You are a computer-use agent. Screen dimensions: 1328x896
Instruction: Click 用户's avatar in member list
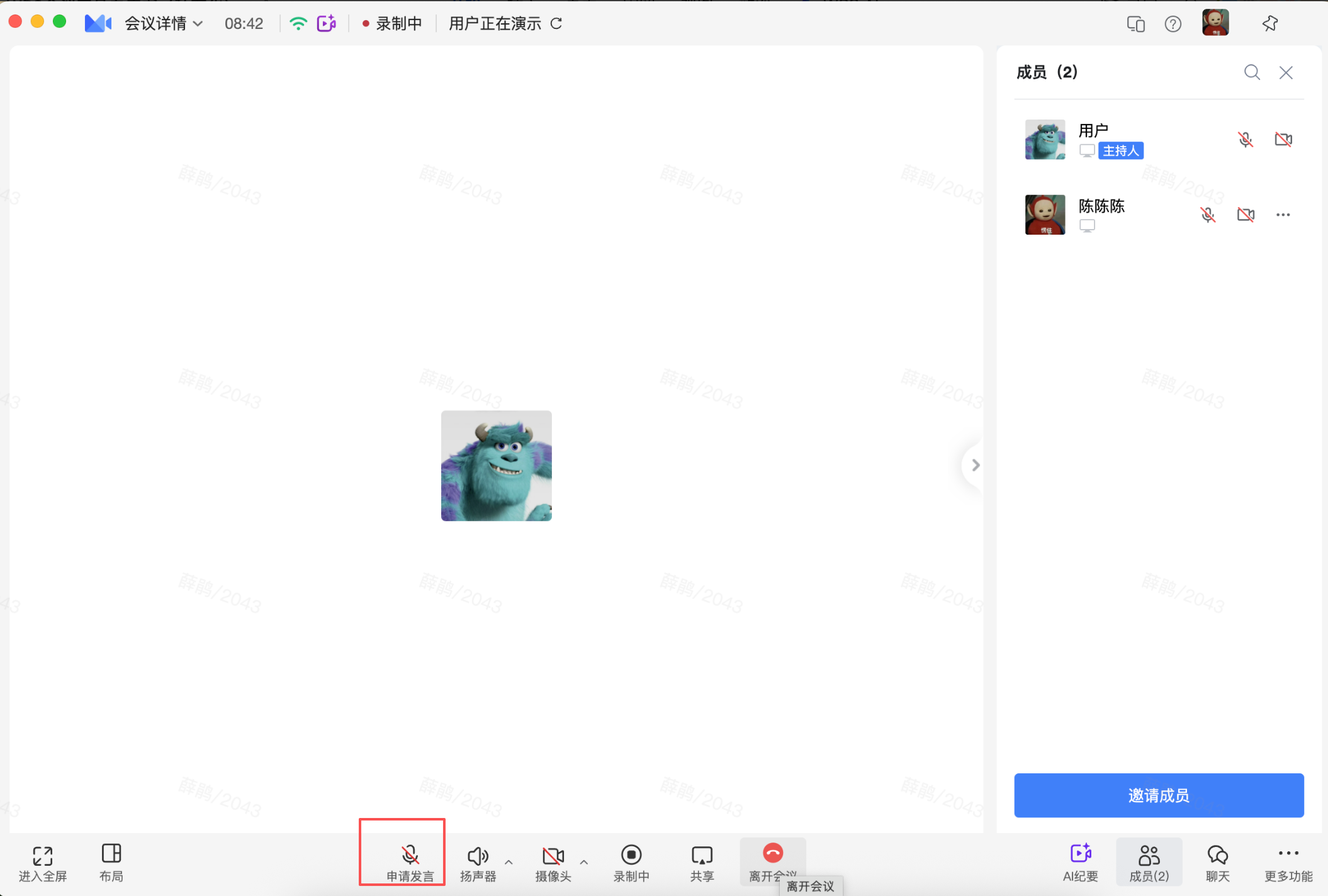coord(1045,139)
